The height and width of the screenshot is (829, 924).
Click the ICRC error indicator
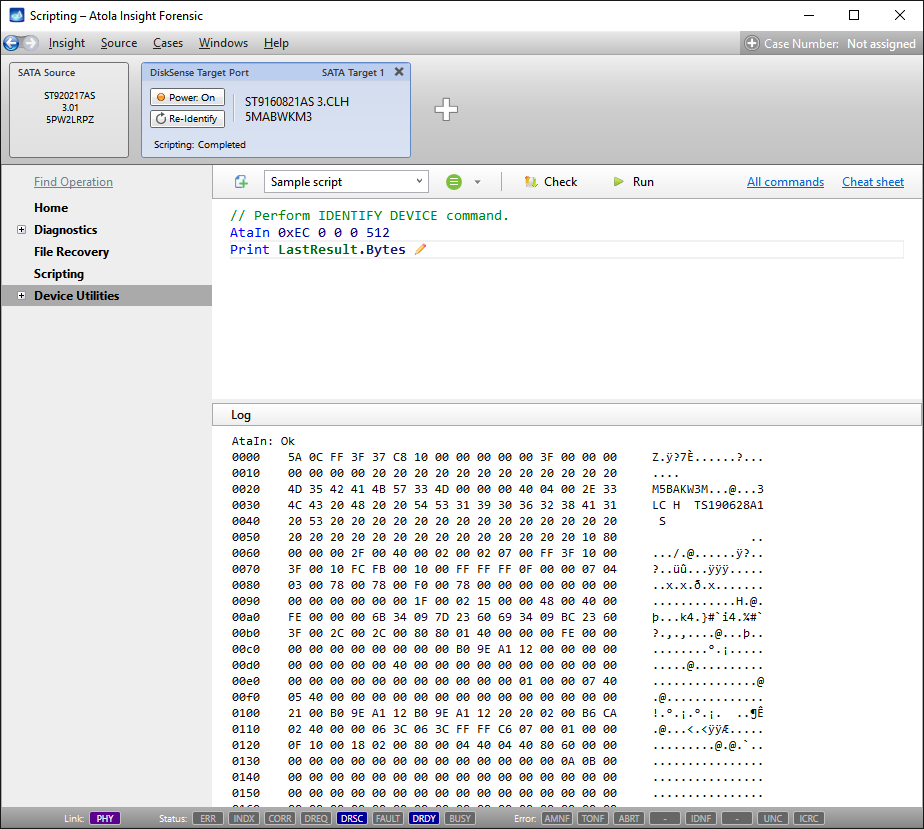tap(808, 818)
